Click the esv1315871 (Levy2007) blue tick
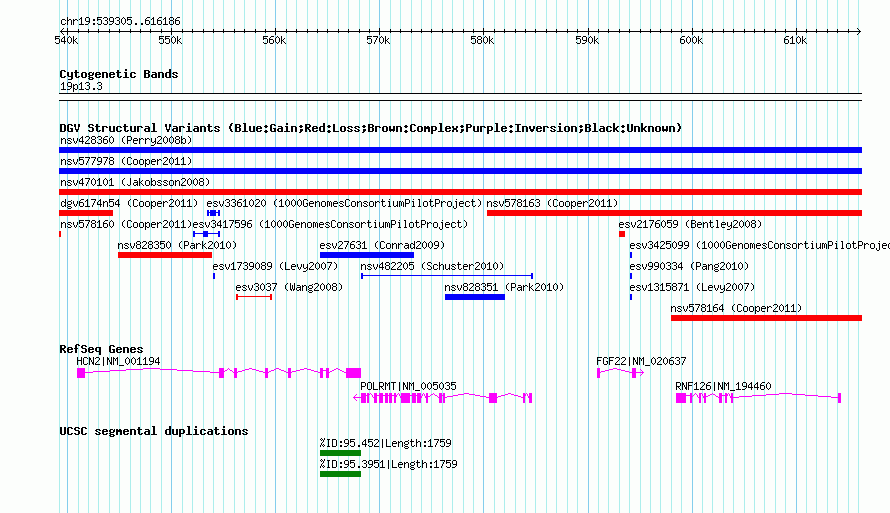This screenshot has height=513, width=890. [631, 297]
